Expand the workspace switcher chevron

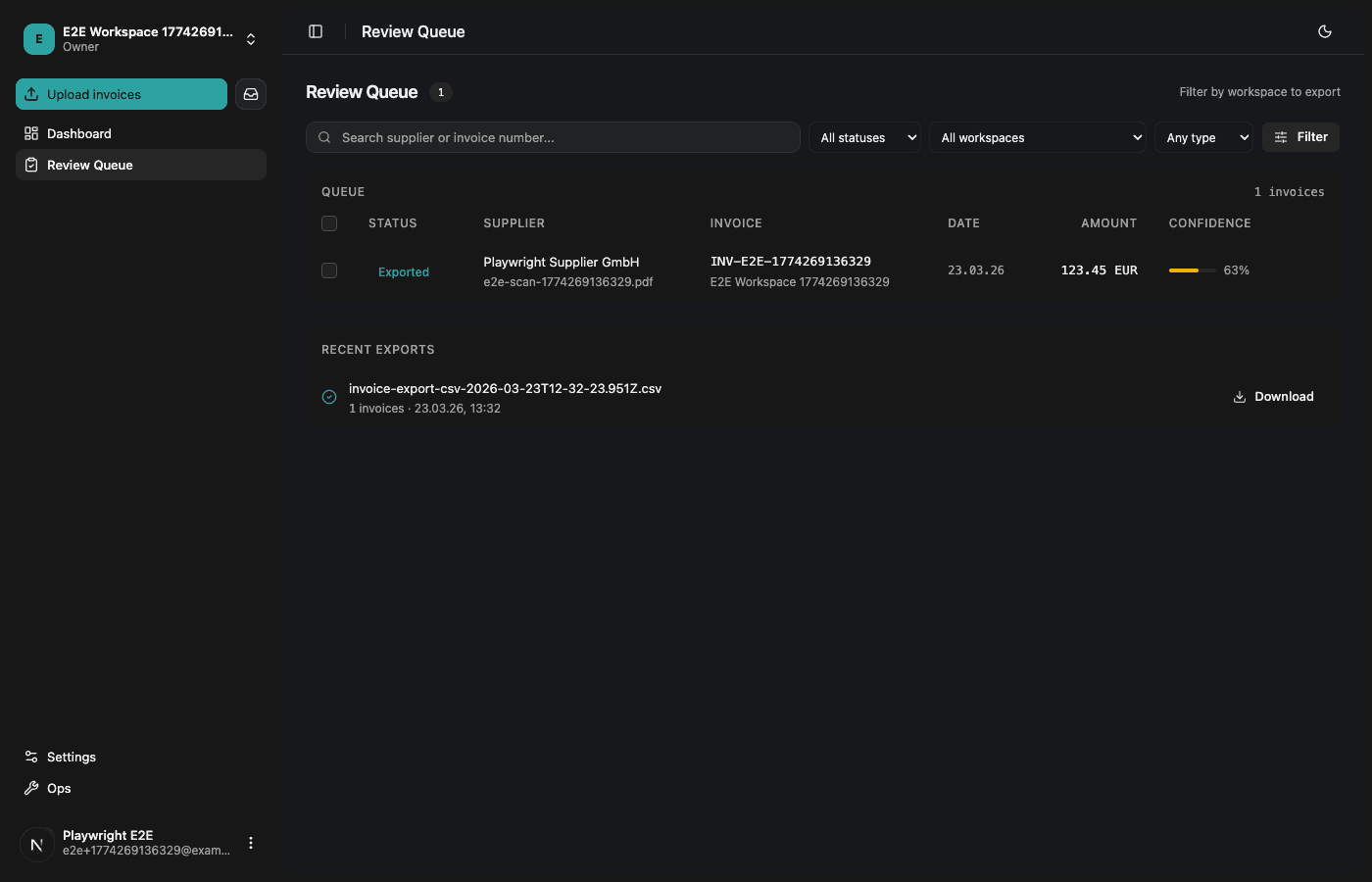pyautogui.click(x=251, y=39)
